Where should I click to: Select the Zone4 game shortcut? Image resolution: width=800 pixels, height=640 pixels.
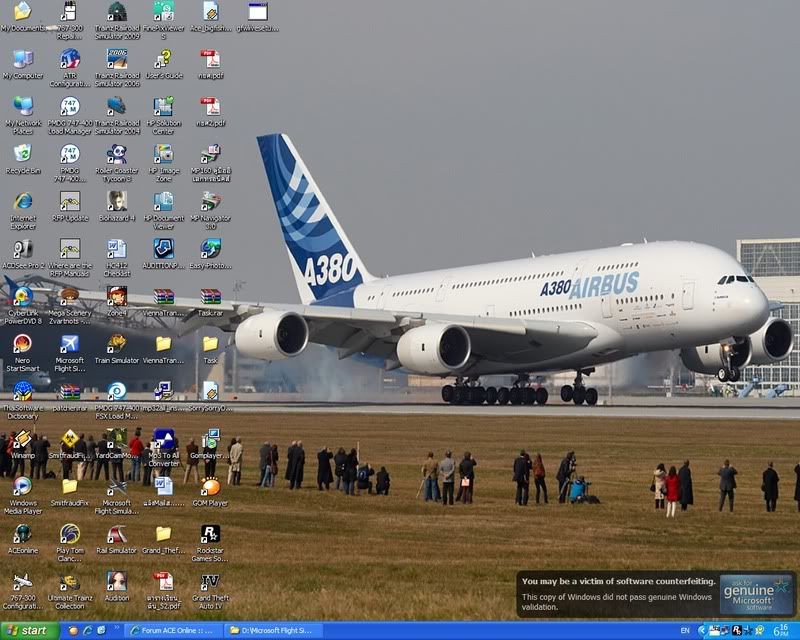(117, 302)
